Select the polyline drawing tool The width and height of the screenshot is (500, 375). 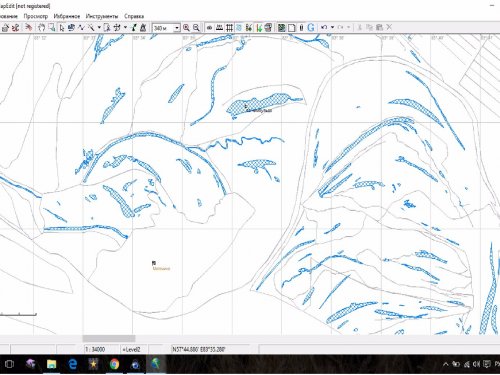[81, 28]
